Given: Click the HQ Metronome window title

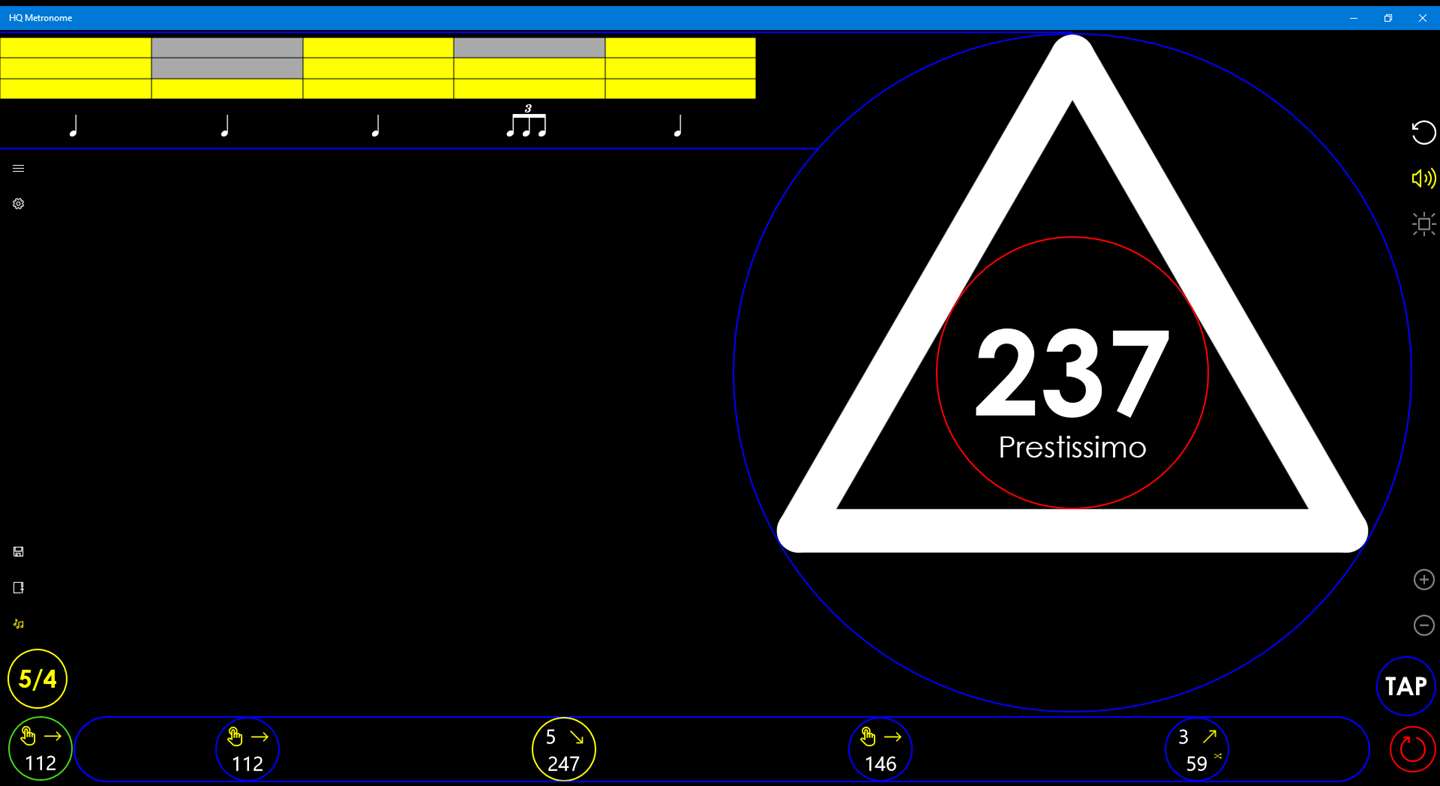Looking at the screenshot, I should (40, 18).
